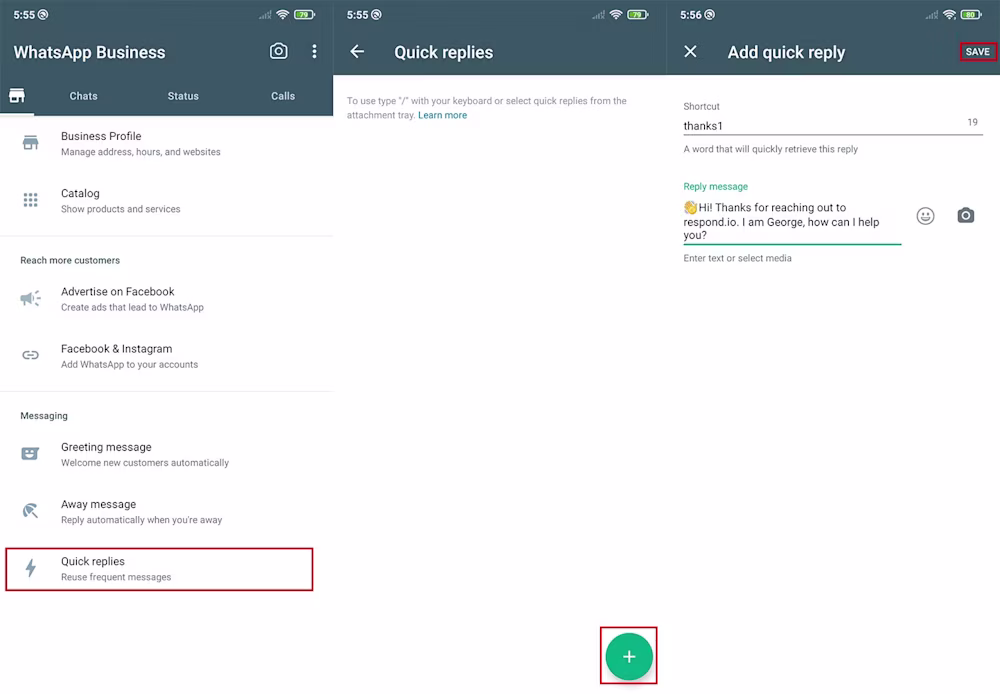Open Advertise on Facebook
Screen dimensions: 1000x694
tap(166, 299)
